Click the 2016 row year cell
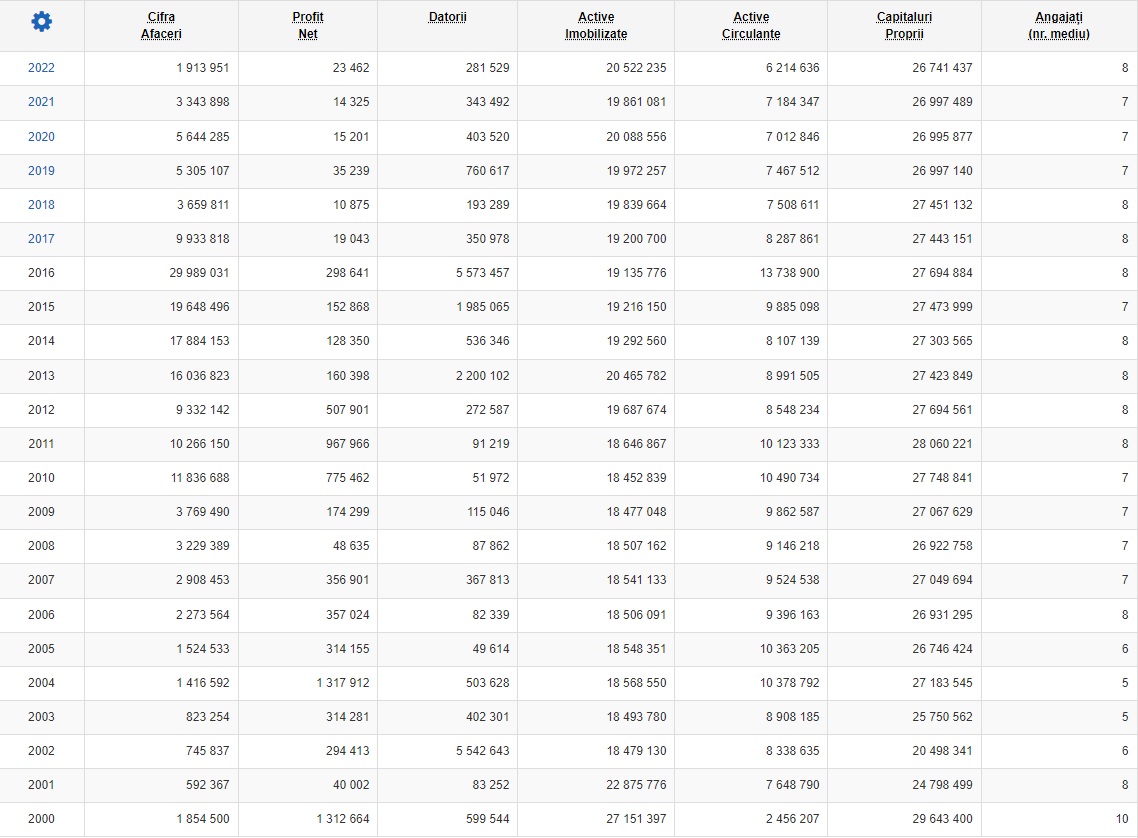Image resolution: width=1138 pixels, height=838 pixels. pos(41,273)
